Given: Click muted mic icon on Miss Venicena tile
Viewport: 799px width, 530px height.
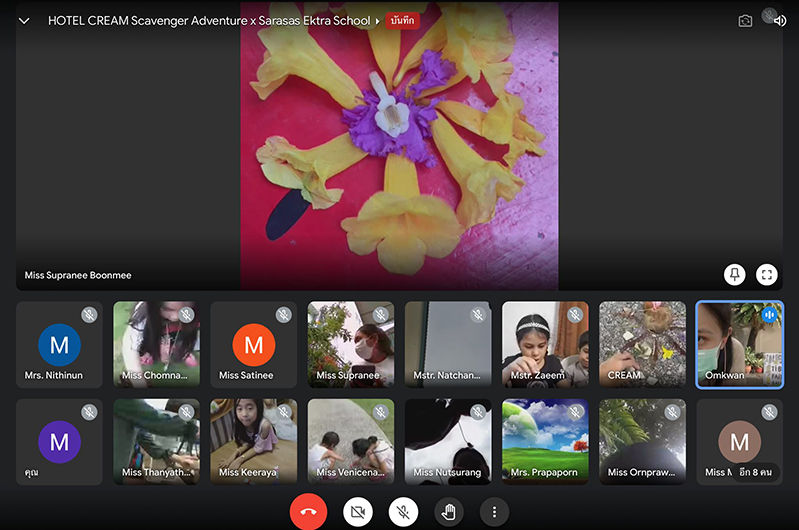Looking at the screenshot, I should [380, 412].
